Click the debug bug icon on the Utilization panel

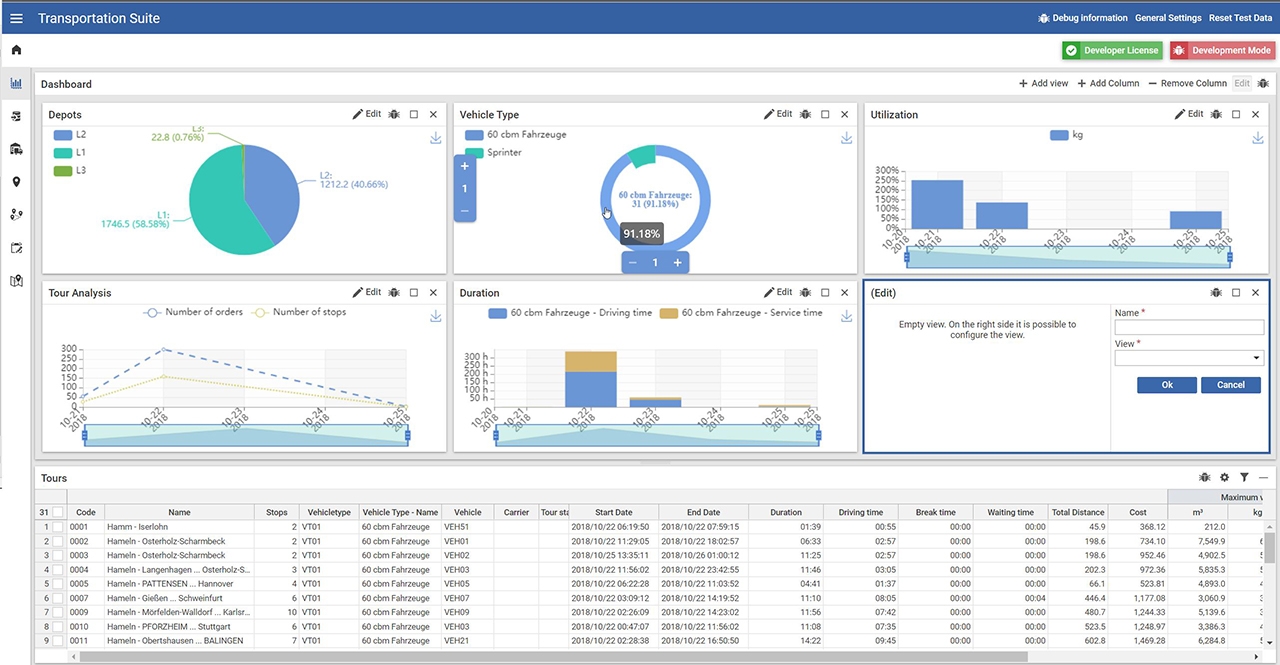[1216, 115]
